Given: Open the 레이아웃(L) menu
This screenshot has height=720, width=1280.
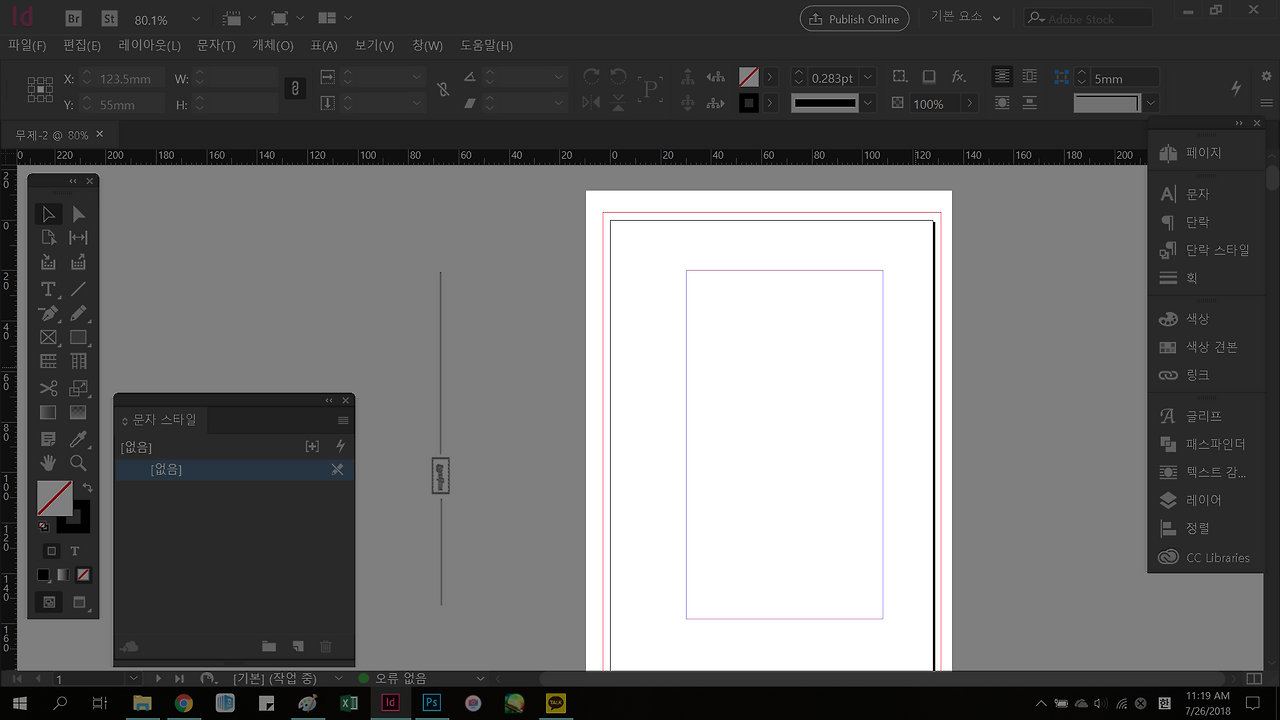Looking at the screenshot, I should pos(149,46).
